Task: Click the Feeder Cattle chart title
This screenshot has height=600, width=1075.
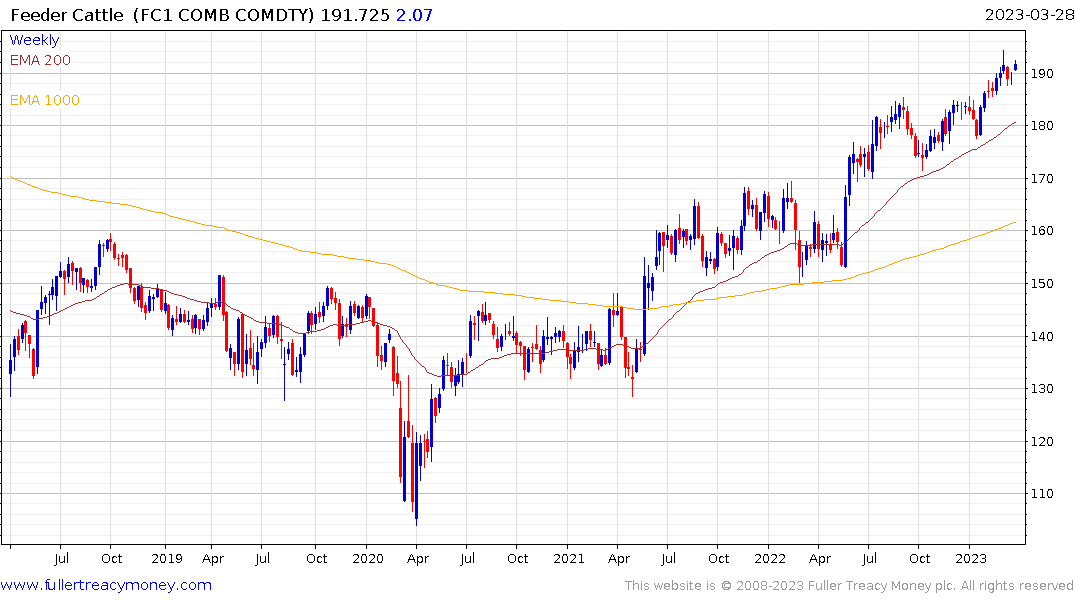Action: point(67,15)
